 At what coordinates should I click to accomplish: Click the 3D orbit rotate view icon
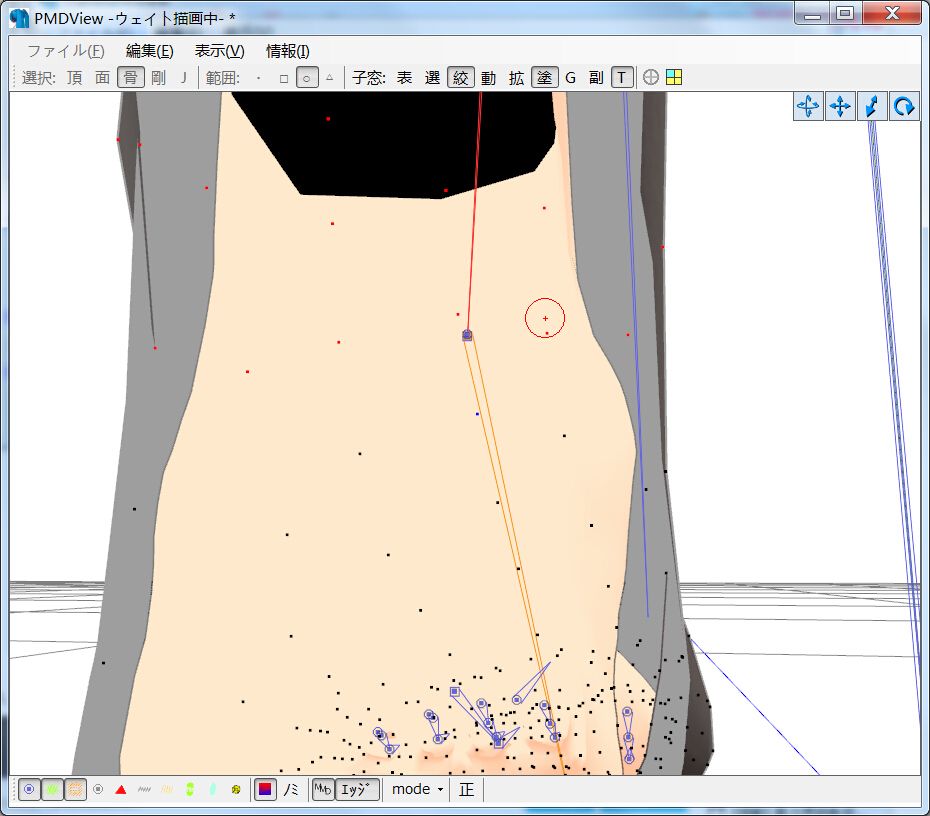[x=808, y=106]
